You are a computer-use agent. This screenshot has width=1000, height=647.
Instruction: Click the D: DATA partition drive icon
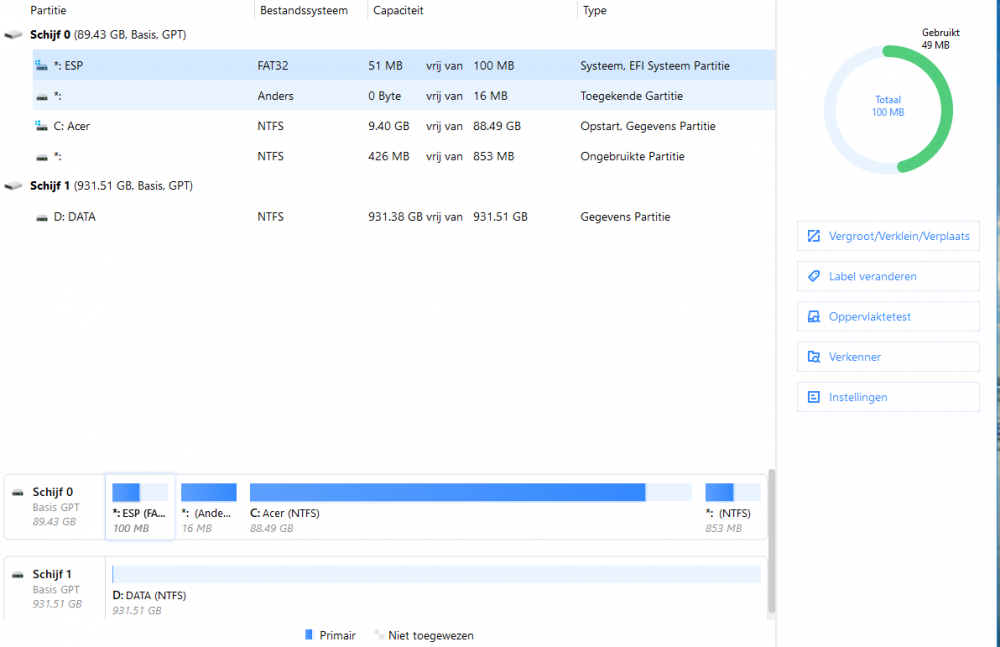41,217
